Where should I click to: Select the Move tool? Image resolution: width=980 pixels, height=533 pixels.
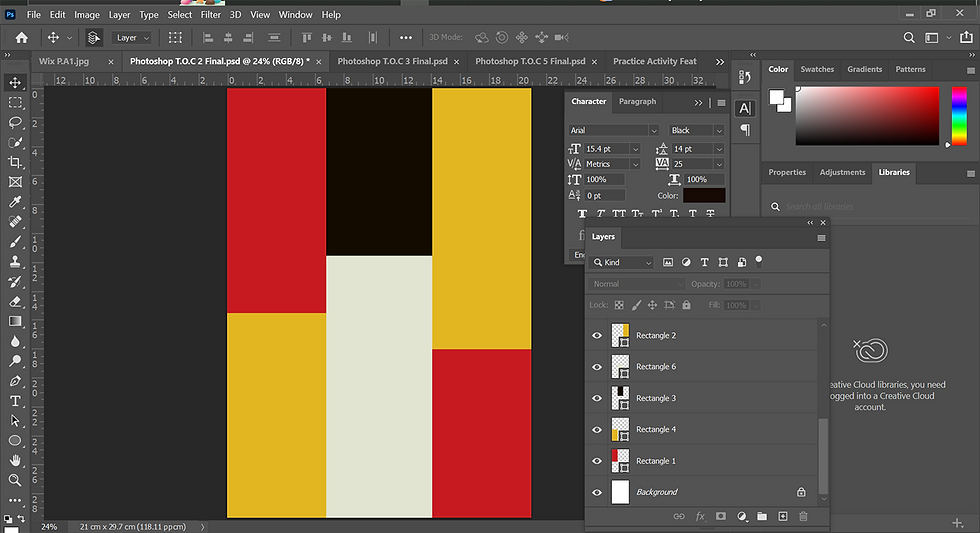[x=15, y=82]
